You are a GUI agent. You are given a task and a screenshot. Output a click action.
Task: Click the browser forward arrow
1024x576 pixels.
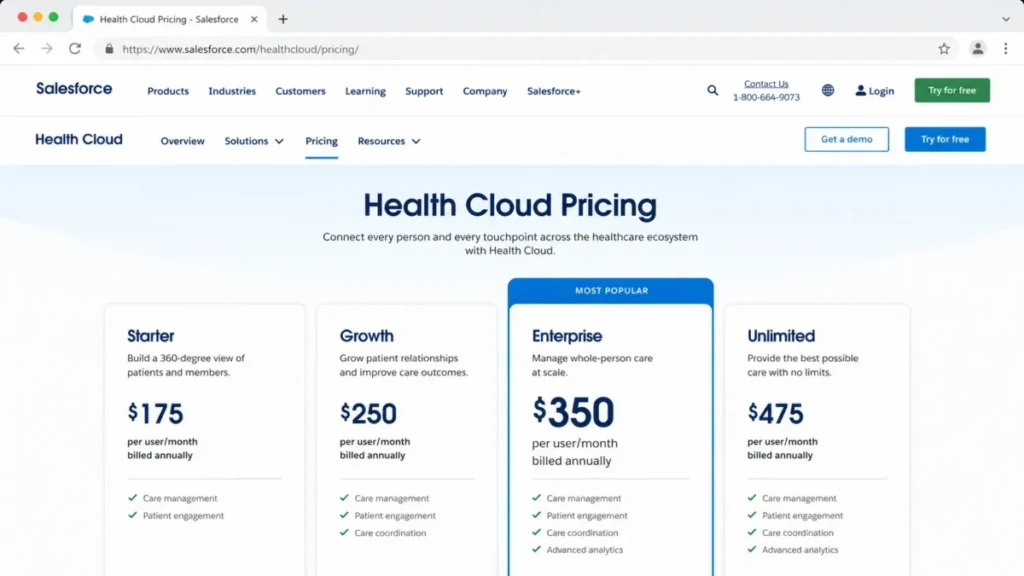tap(46, 48)
